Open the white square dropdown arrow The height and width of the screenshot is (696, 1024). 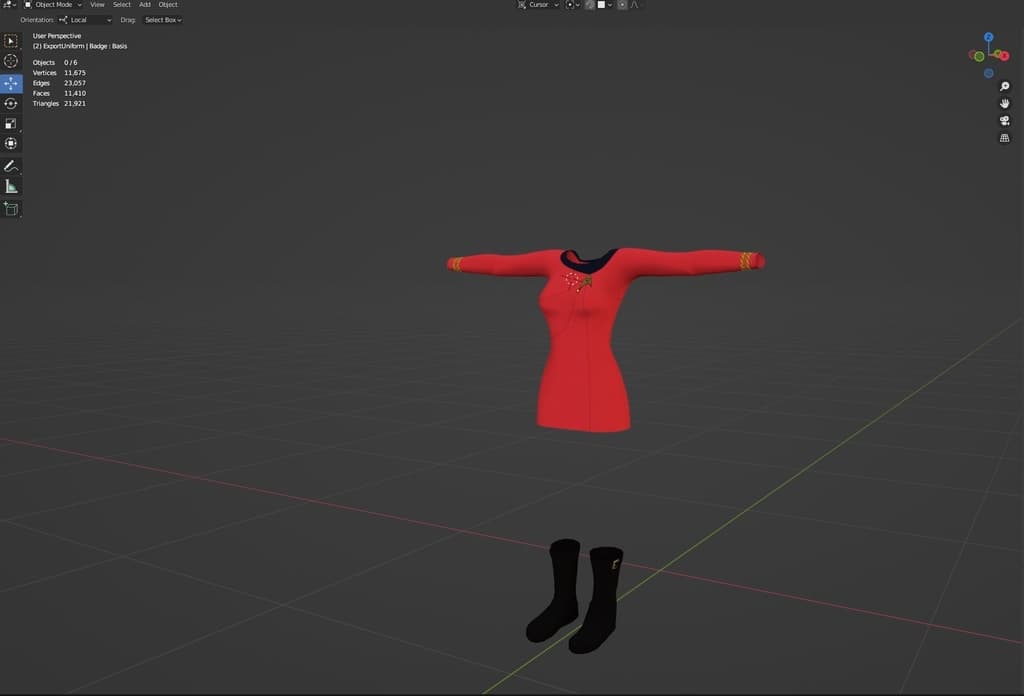point(610,5)
